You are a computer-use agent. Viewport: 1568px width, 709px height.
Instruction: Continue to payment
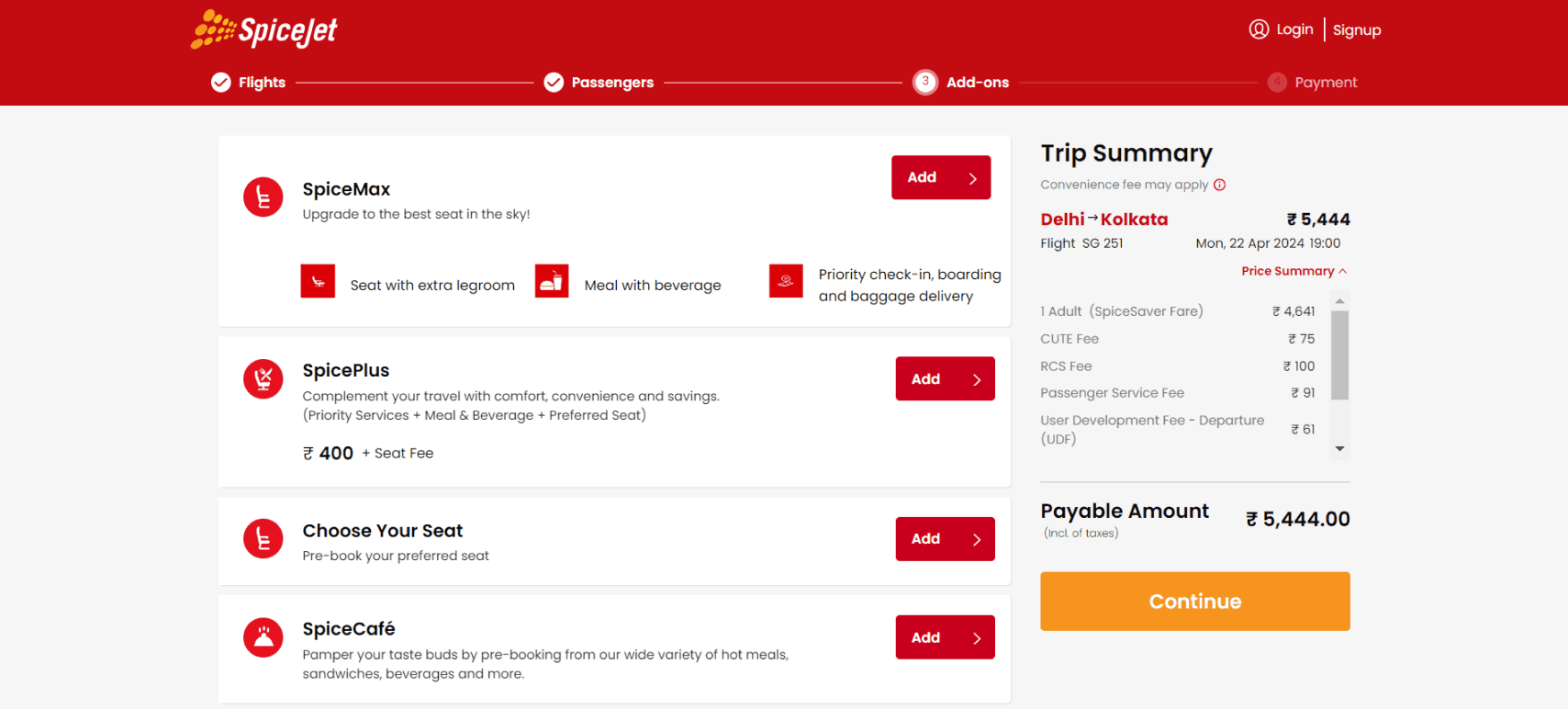tap(1194, 602)
